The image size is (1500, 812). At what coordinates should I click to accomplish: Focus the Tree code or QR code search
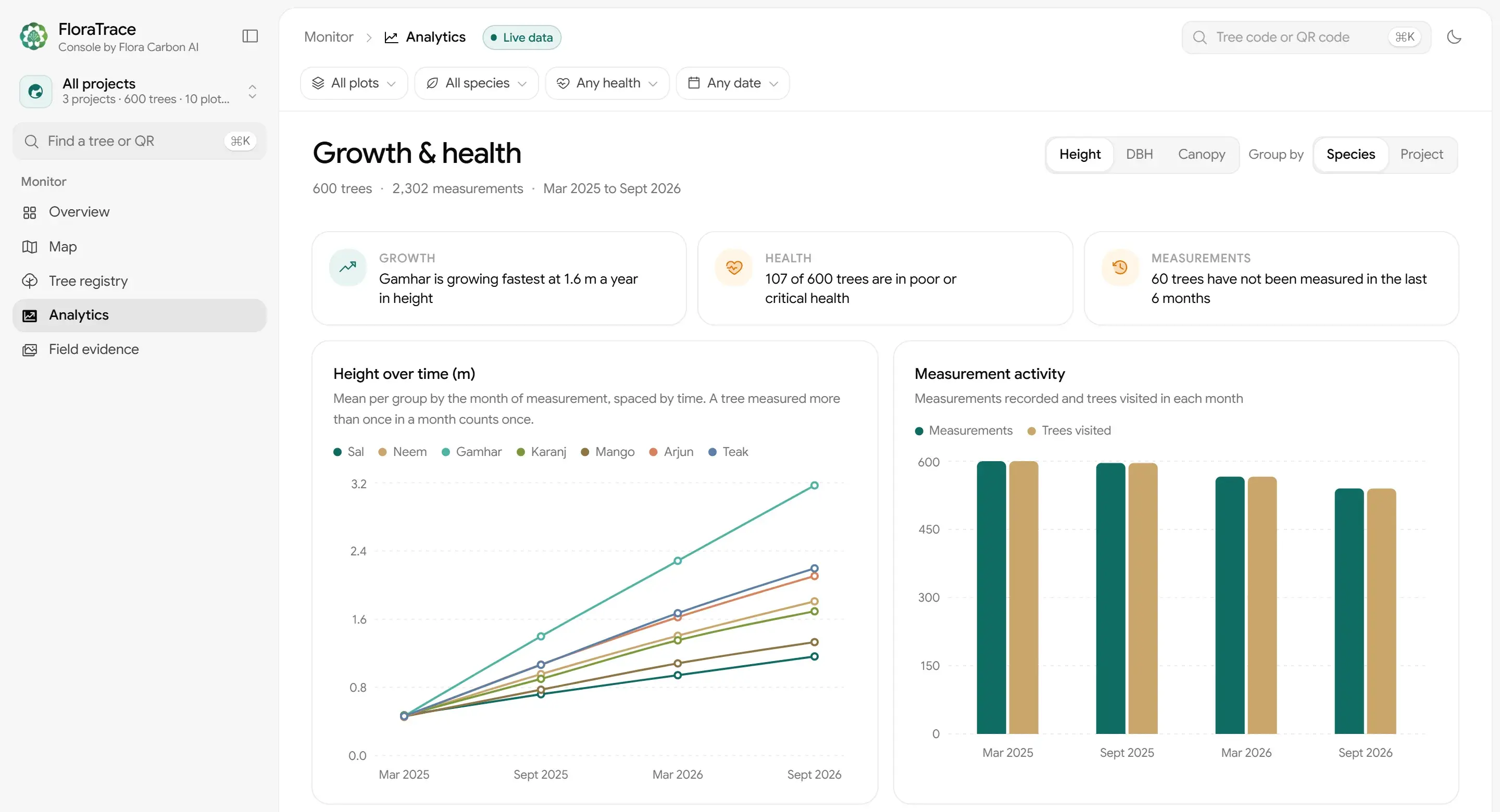click(1306, 37)
